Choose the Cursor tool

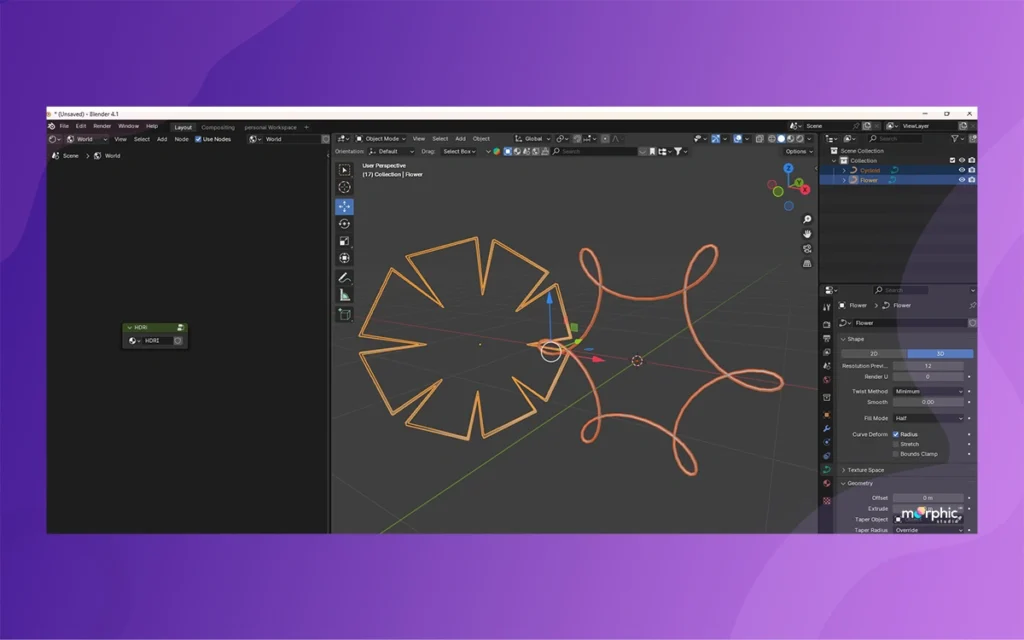(x=344, y=187)
